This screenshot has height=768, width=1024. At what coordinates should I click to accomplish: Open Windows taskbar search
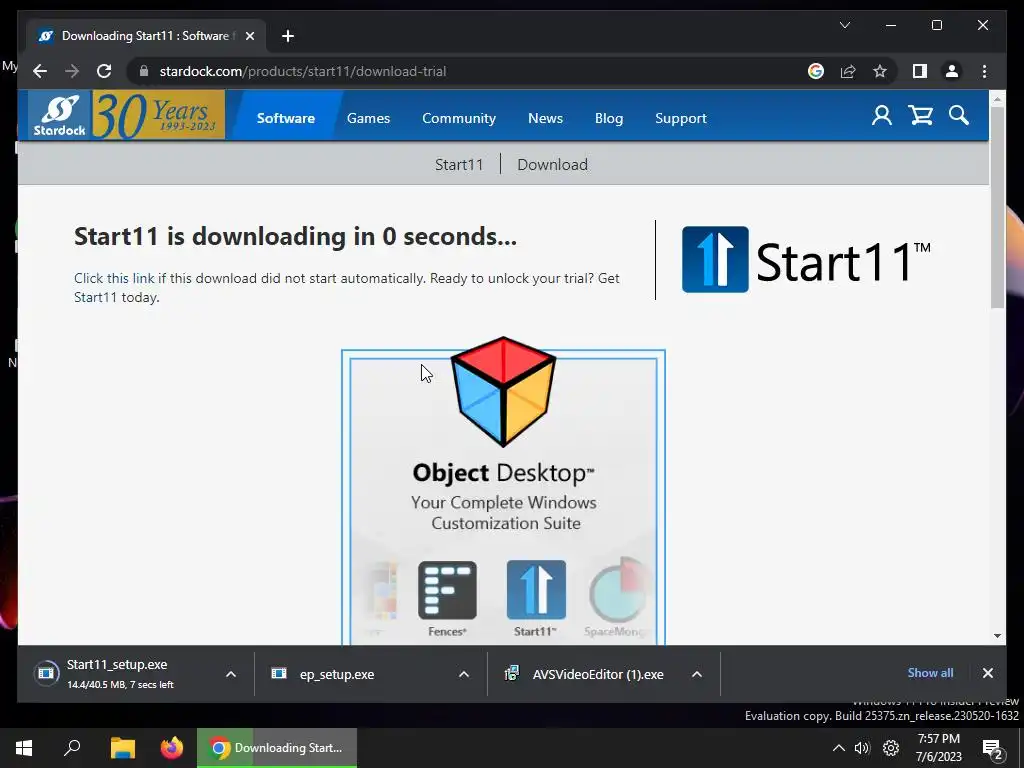[72, 748]
